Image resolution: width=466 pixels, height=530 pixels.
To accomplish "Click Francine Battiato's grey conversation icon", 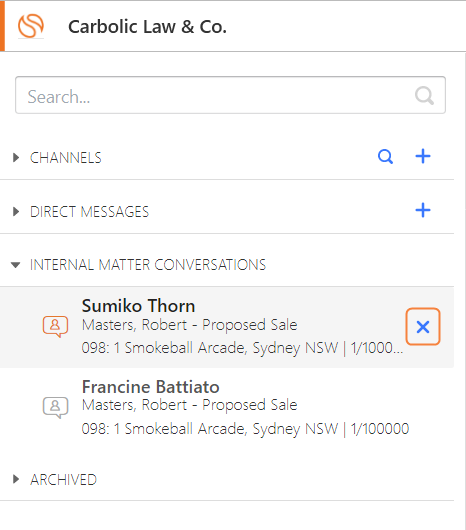I will point(55,407).
